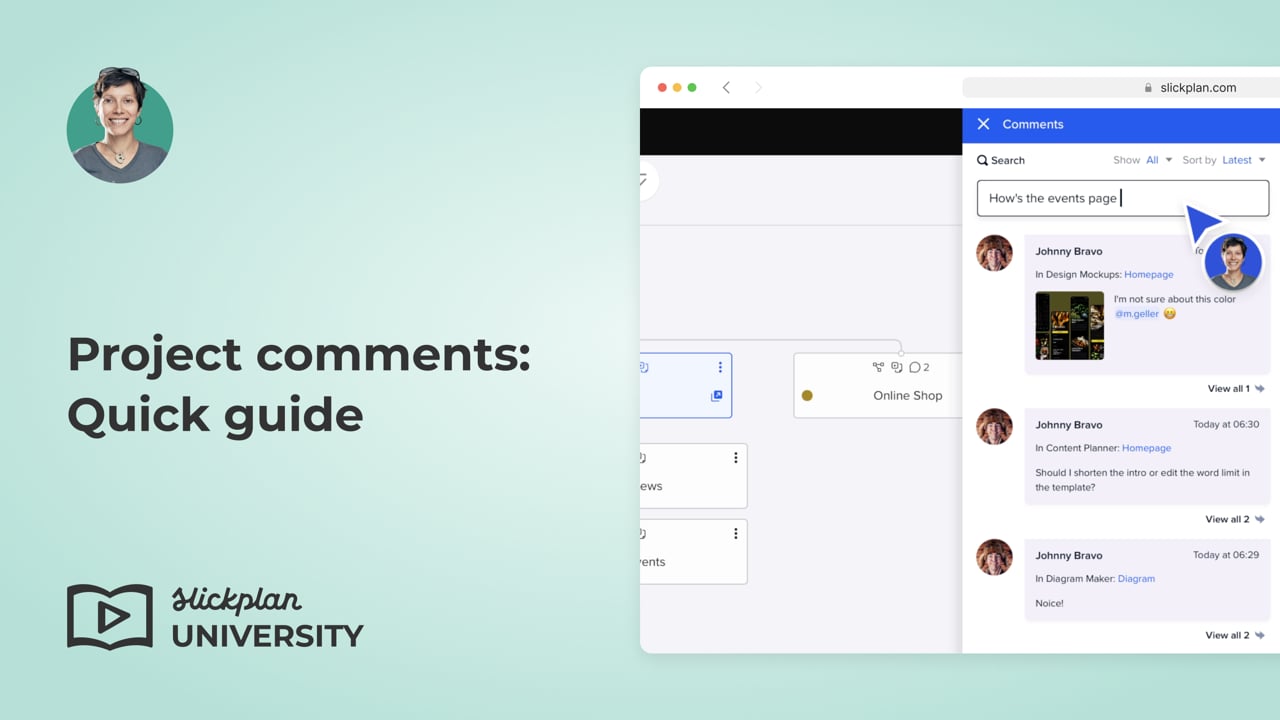This screenshot has width=1280, height=720.
Task: Click Johnny Bravo name in Diagram Maker comment
Action: [x=1068, y=555]
